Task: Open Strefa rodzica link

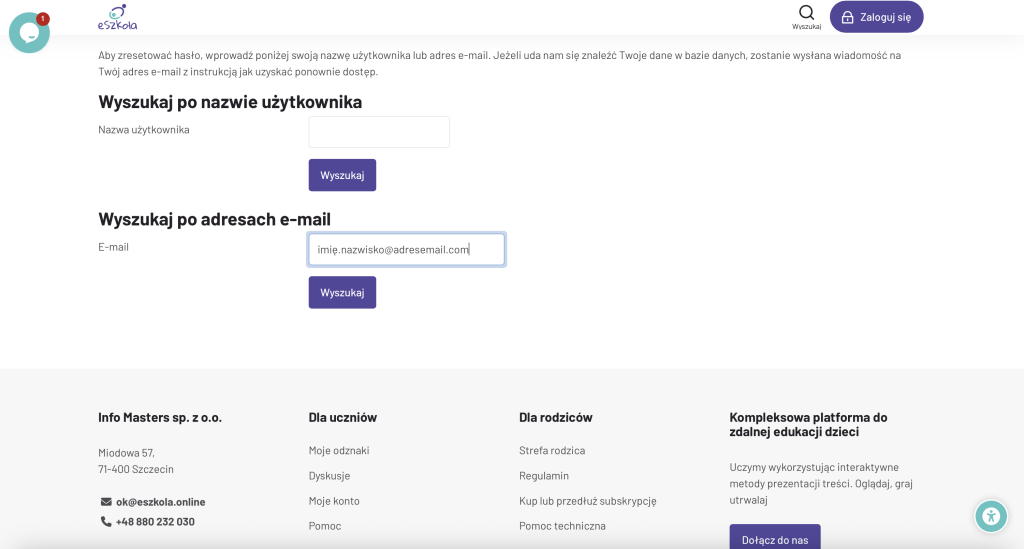Action: pos(552,450)
